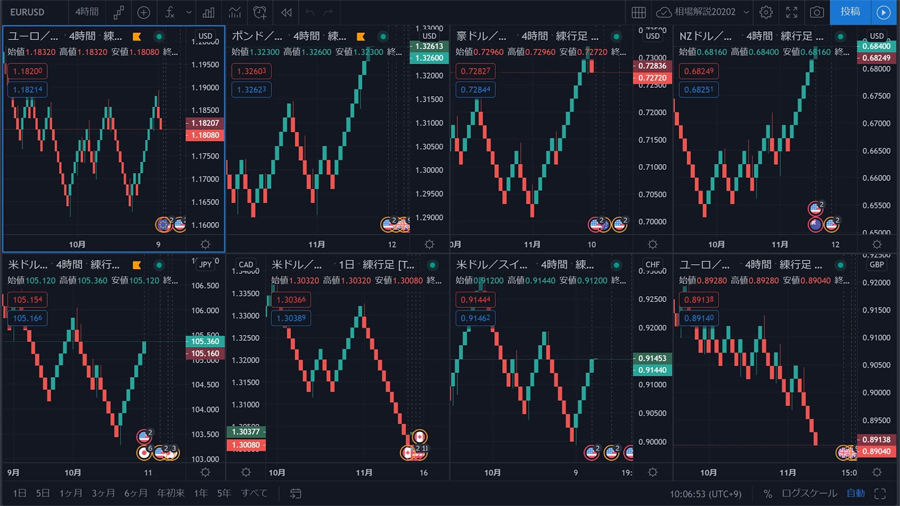This screenshot has width=900, height=506.
Task: Toggle 自動 auto scale
Action: click(855, 494)
